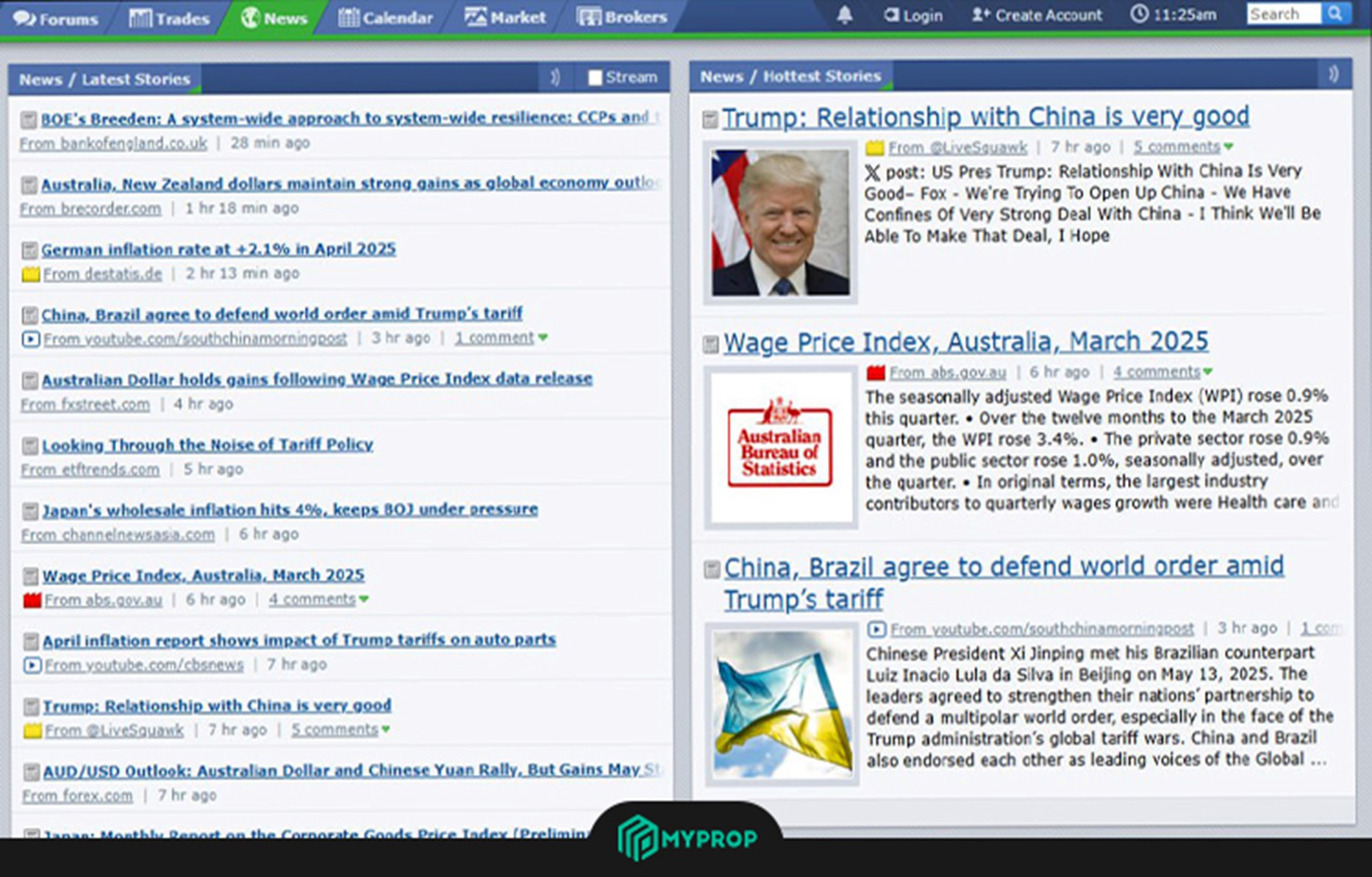
Task: Click story icon beside China, Brazil headline in Latest Stories
Action: pyautogui.click(x=29, y=315)
